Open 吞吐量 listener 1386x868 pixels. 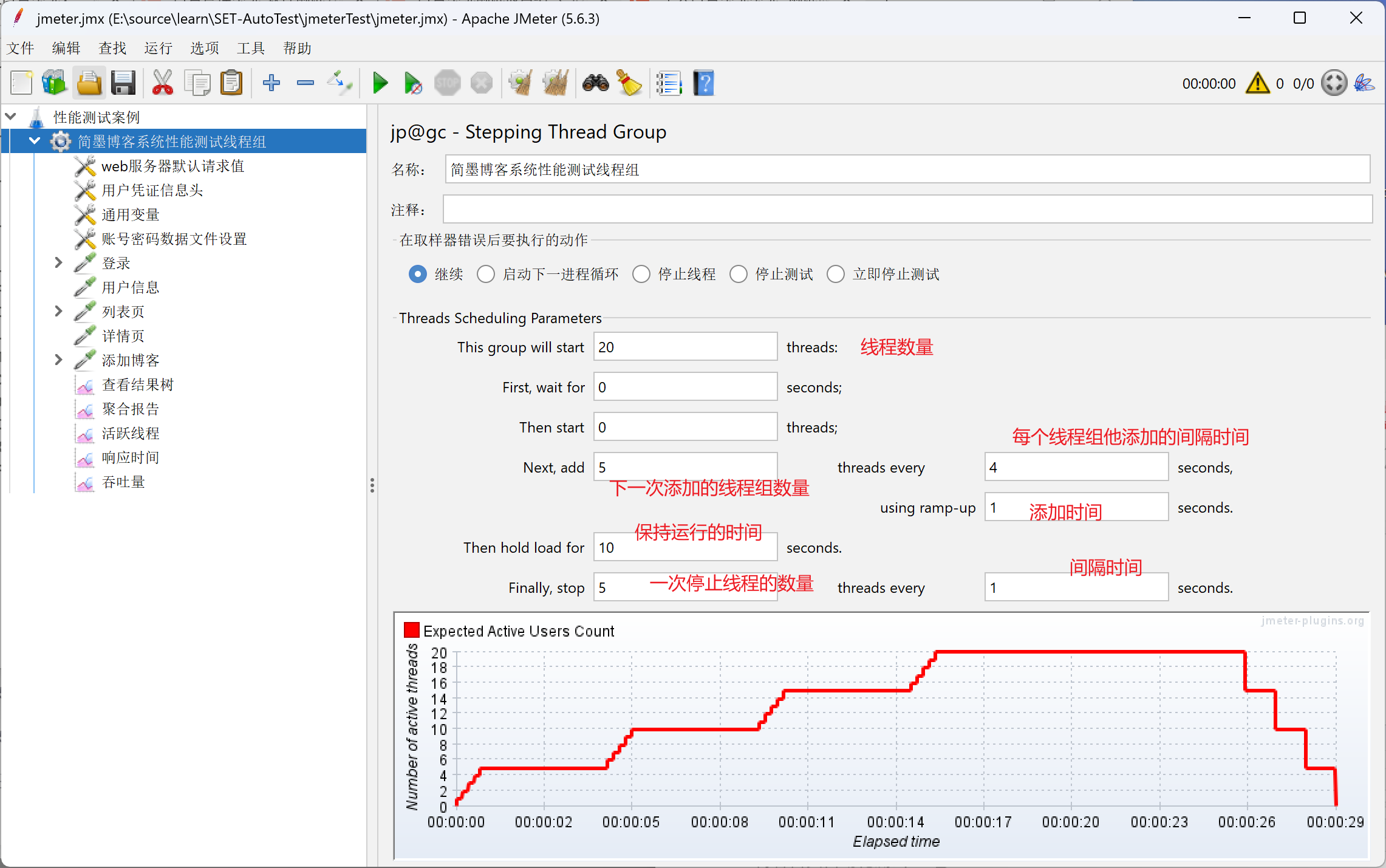(123, 482)
